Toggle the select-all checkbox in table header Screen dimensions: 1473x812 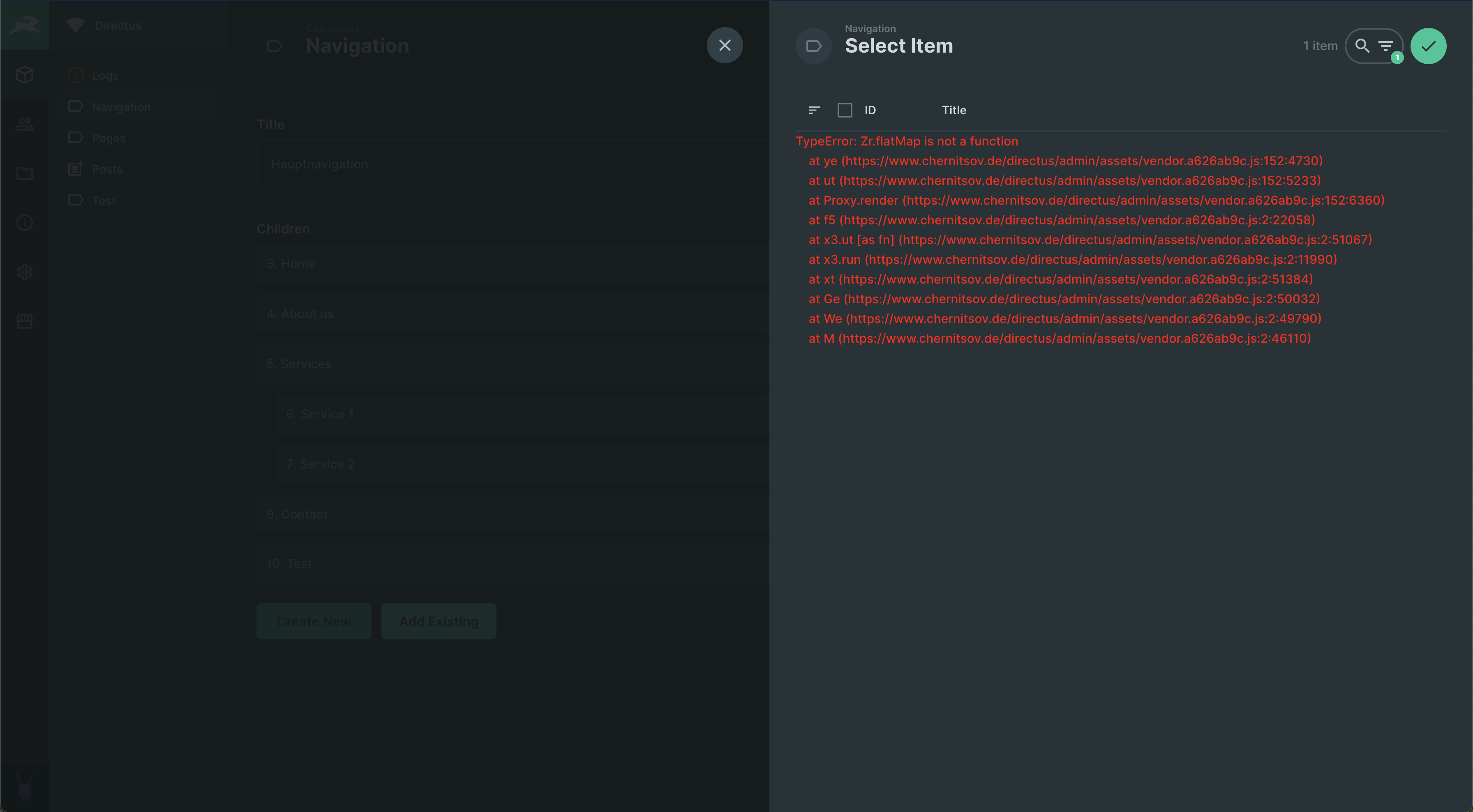coord(845,110)
